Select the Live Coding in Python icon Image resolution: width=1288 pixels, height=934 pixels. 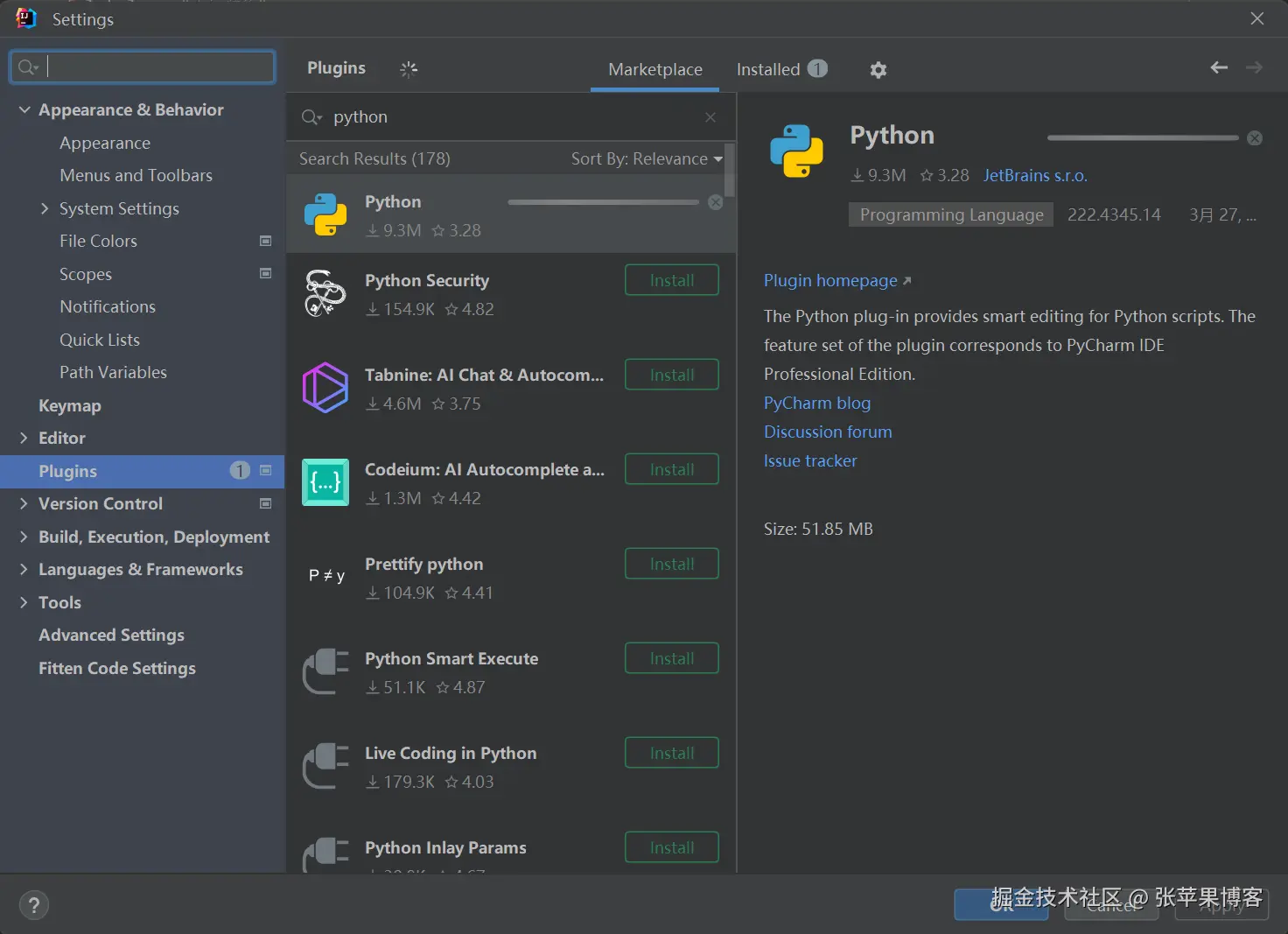325,766
